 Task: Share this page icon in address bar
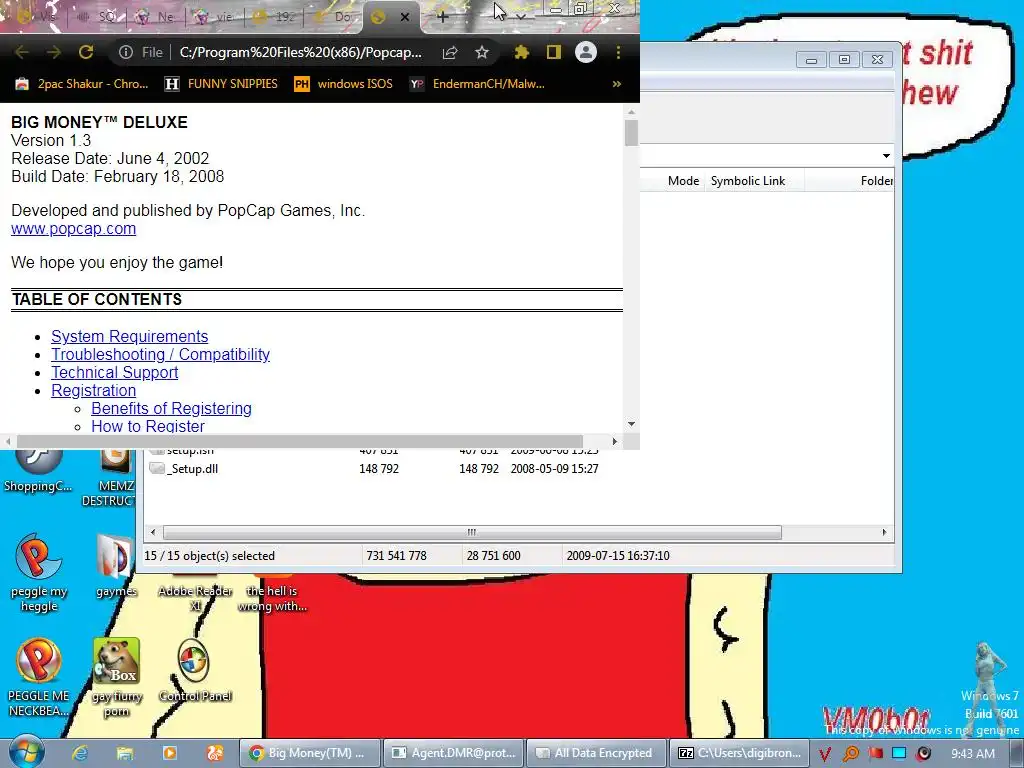click(449, 52)
